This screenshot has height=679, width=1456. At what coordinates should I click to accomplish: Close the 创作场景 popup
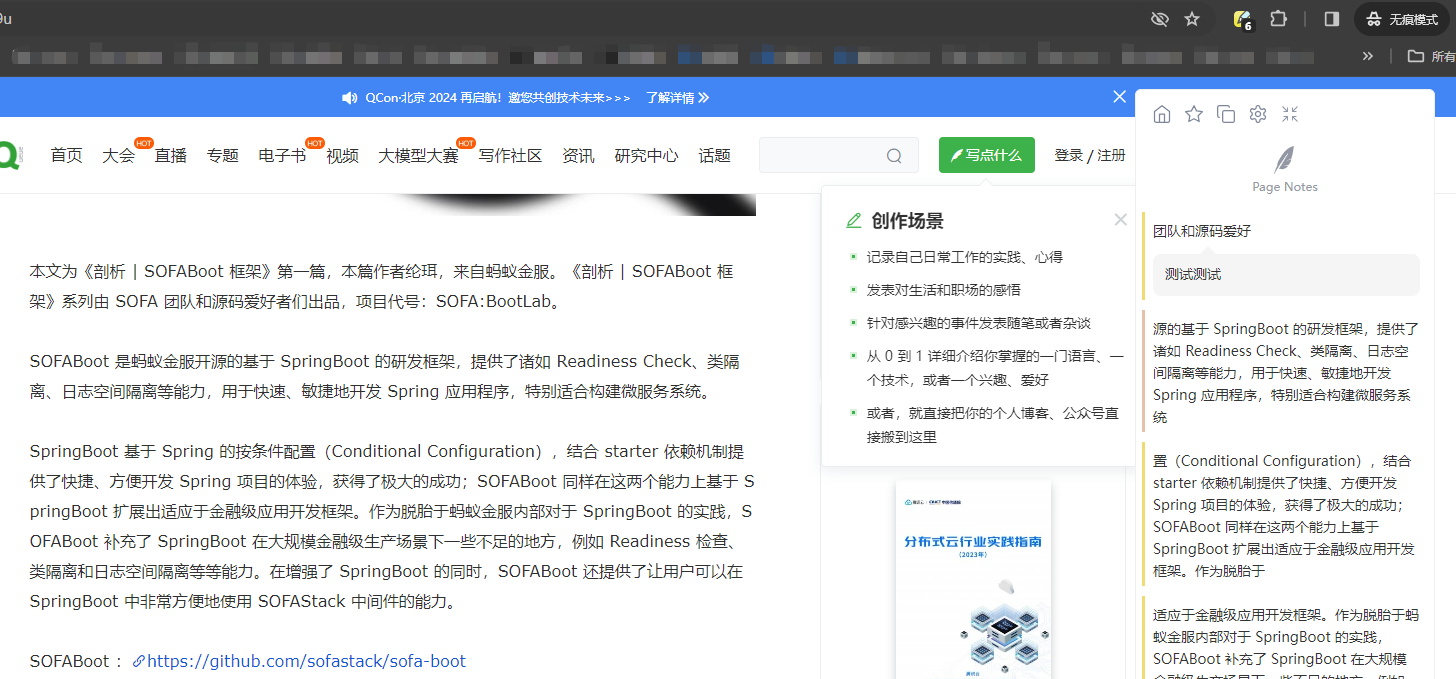tap(1120, 220)
